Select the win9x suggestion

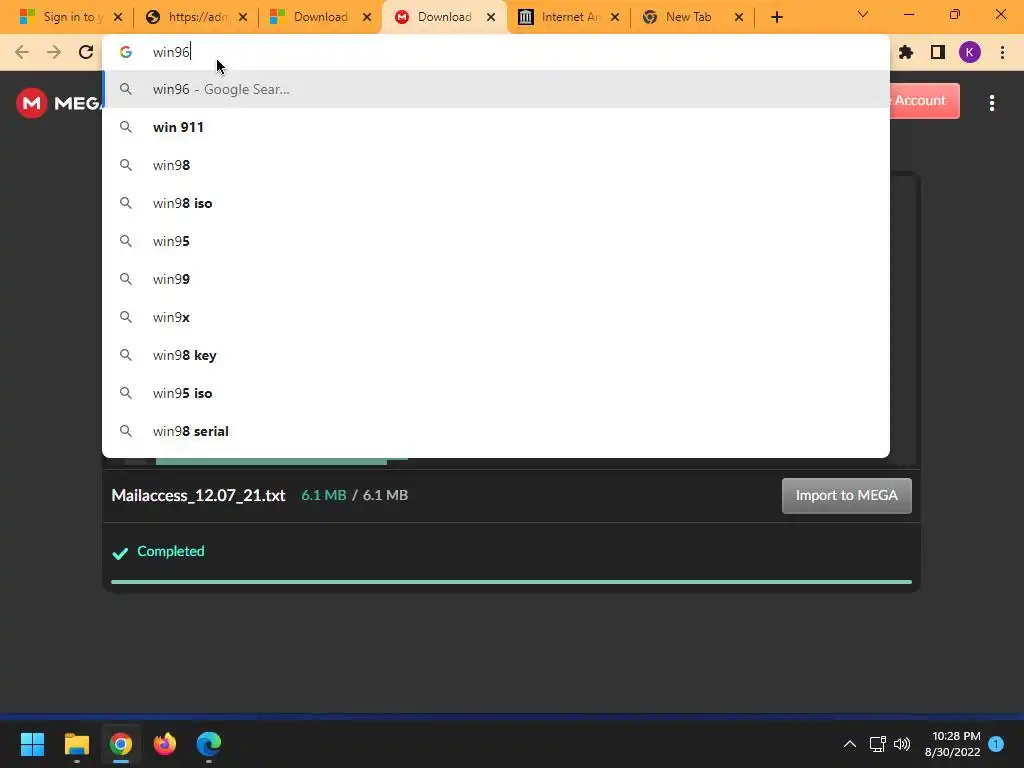(x=496, y=317)
